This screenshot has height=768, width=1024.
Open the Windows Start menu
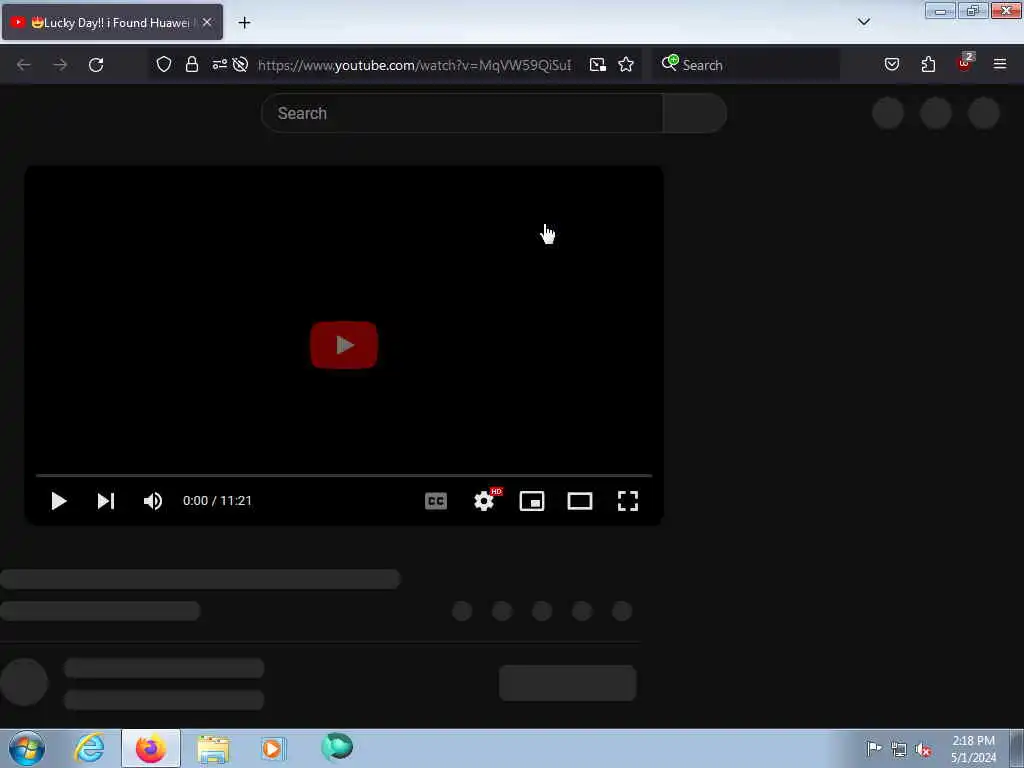click(x=27, y=748)
